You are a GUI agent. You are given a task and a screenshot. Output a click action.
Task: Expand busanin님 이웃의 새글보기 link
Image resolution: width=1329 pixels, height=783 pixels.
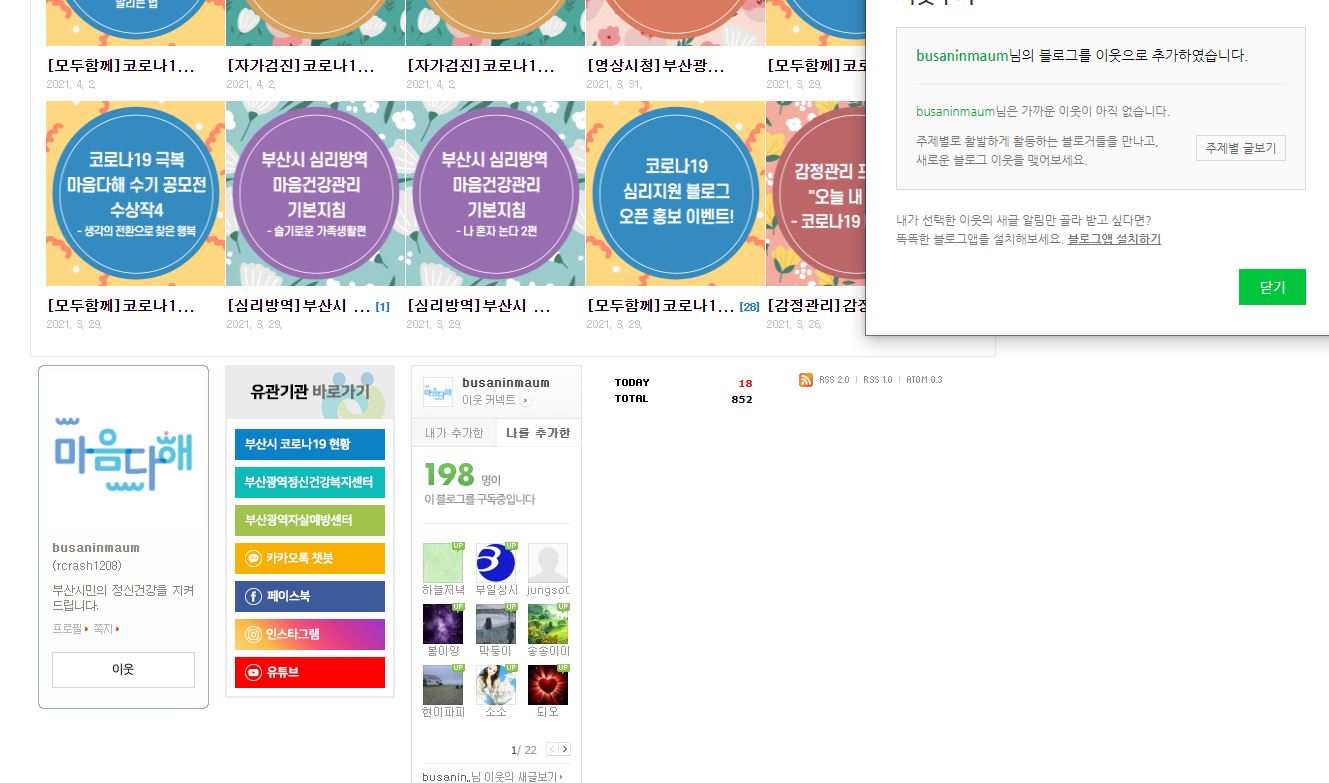coord(492,776)
